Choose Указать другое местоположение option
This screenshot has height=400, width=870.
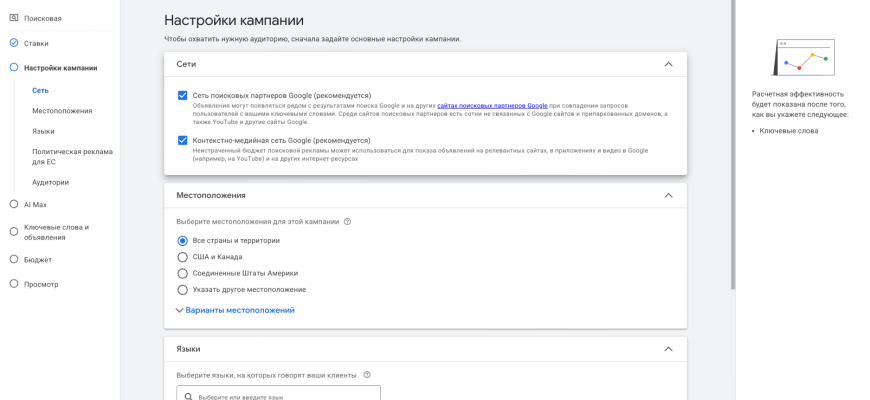click(182, 289)
